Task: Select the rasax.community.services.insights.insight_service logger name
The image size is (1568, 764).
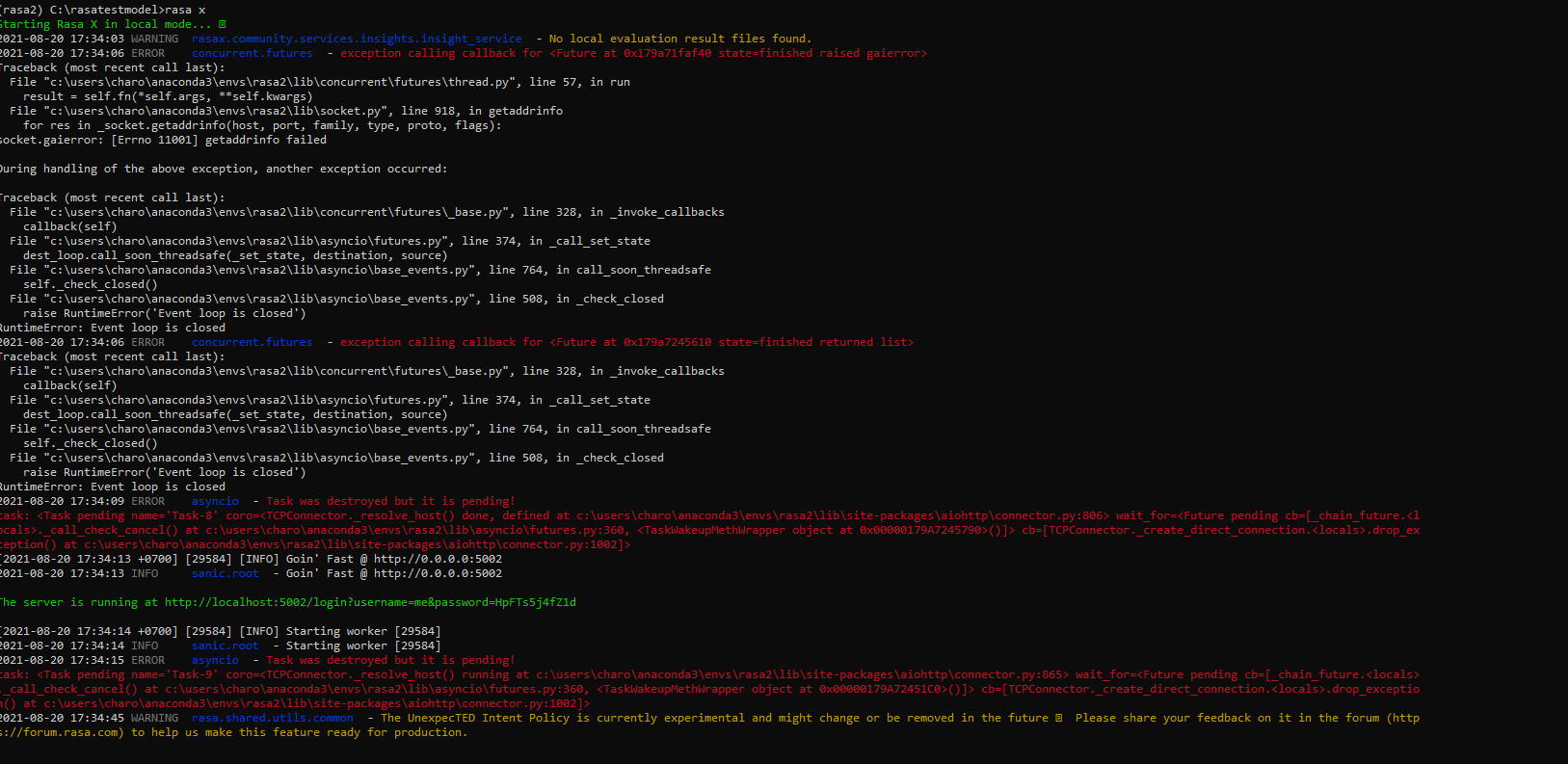Action: click(357, 39)
